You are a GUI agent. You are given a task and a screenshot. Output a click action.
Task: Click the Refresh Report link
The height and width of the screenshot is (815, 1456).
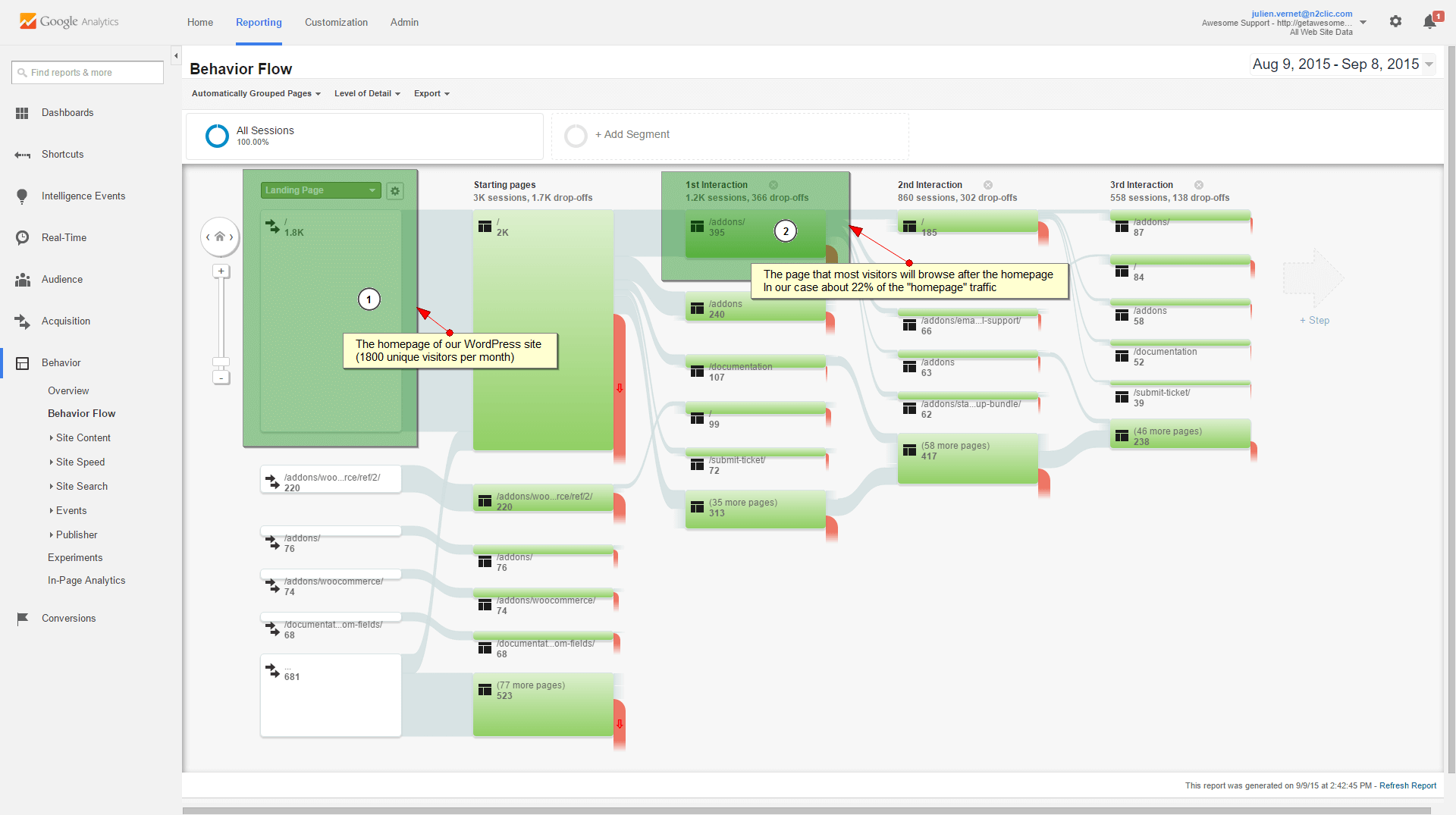click(x=1407, y=786)
